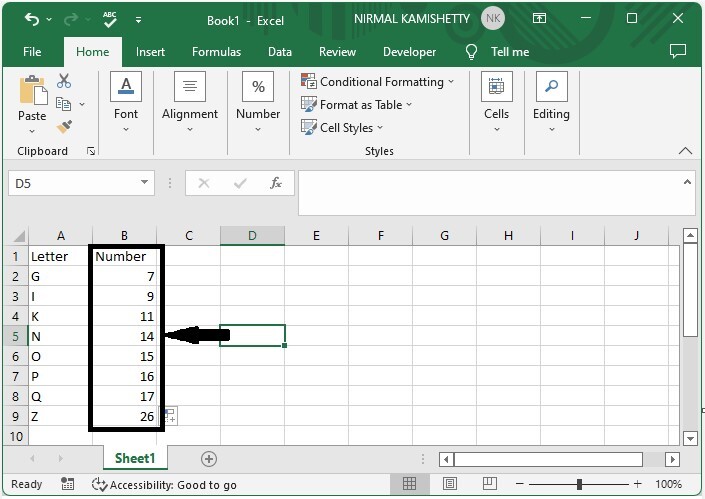This screenshot has height=499, width=705.
Task: Click the macro recording status icon
Action: point(67,484)
